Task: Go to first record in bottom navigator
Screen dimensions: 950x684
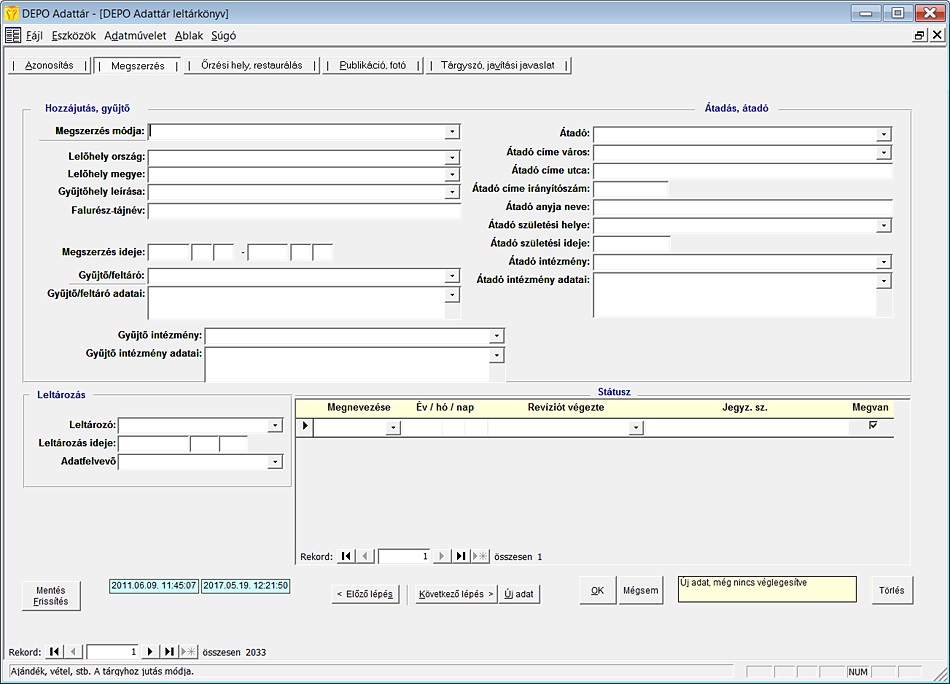Action: point(55,652)
